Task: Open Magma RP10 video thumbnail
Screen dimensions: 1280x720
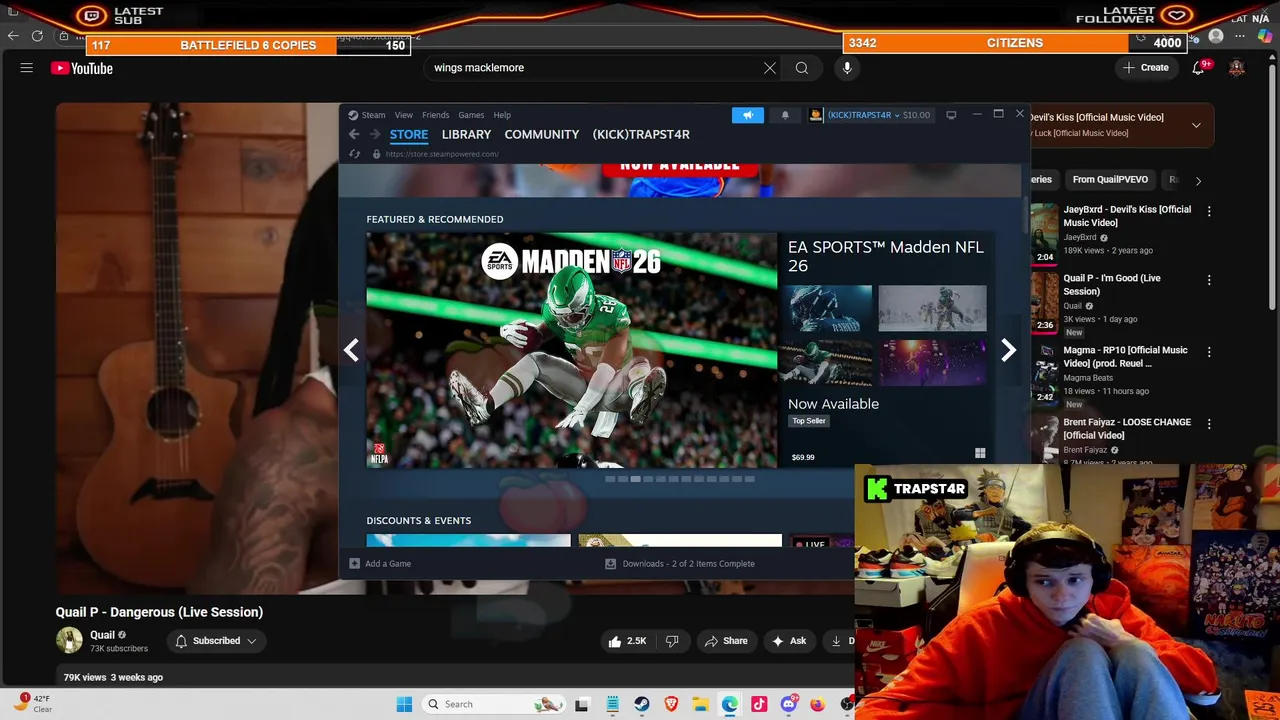Action: (x=1045, y=375)
